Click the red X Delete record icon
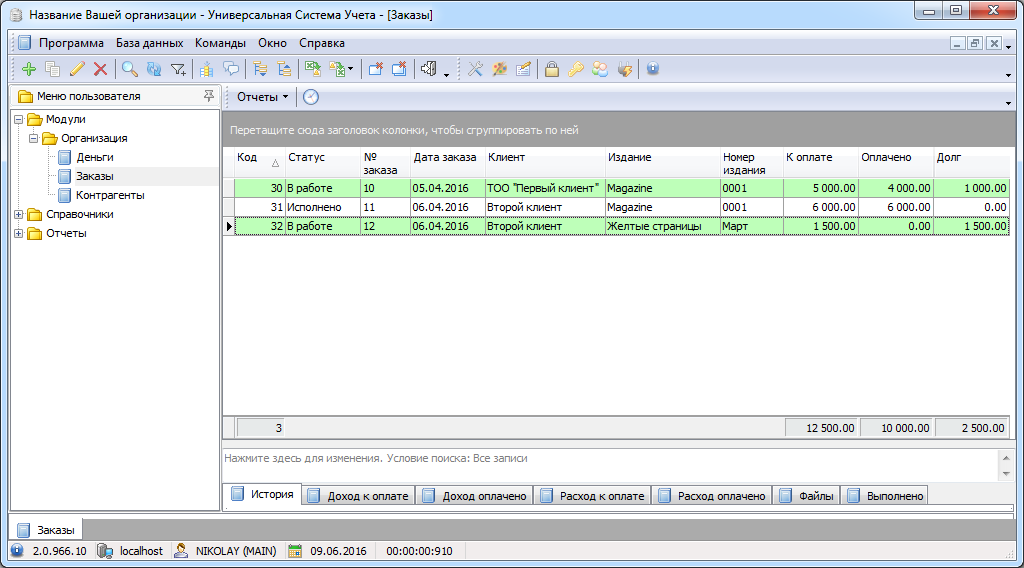 click(x=100, y=69)
